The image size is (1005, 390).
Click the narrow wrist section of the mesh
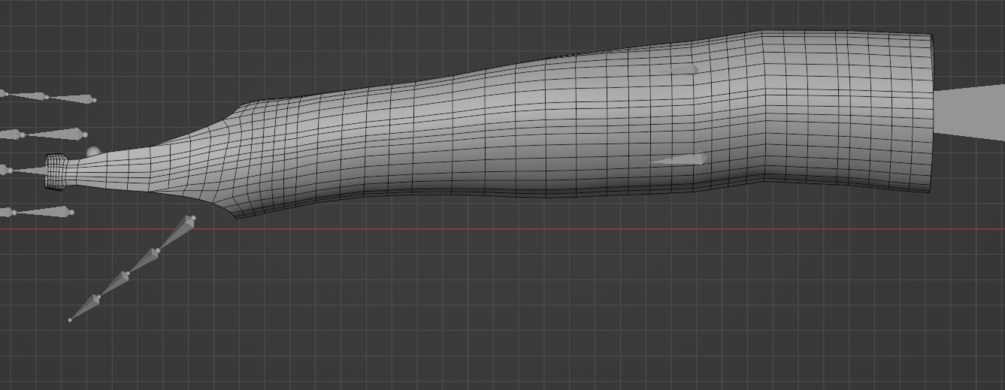tap(109, 172)
